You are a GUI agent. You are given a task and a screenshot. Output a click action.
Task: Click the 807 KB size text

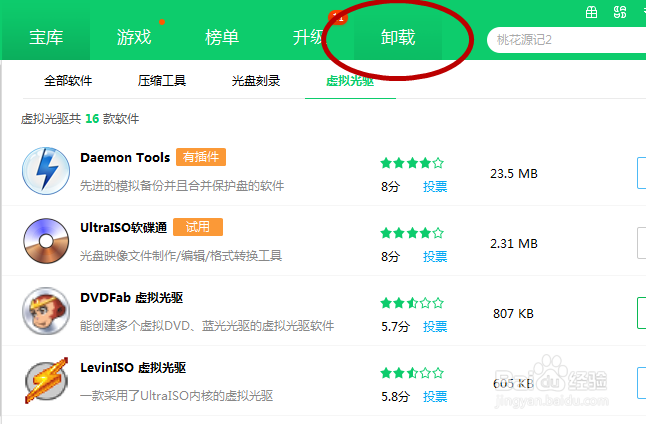click(513, 314)
